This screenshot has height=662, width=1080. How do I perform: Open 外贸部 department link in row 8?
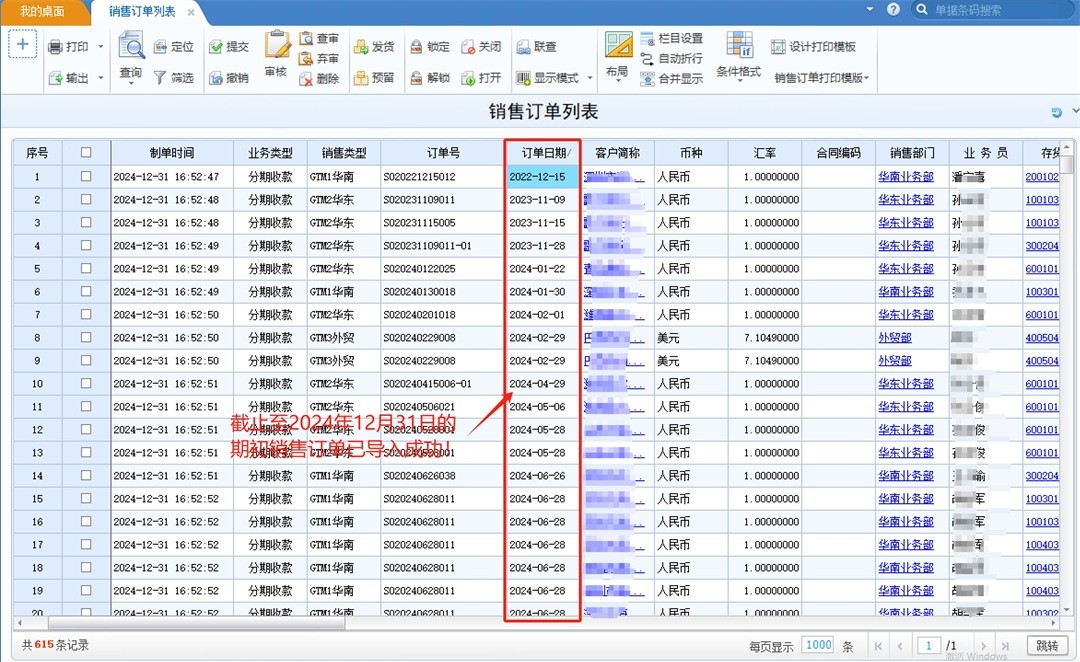894,338
